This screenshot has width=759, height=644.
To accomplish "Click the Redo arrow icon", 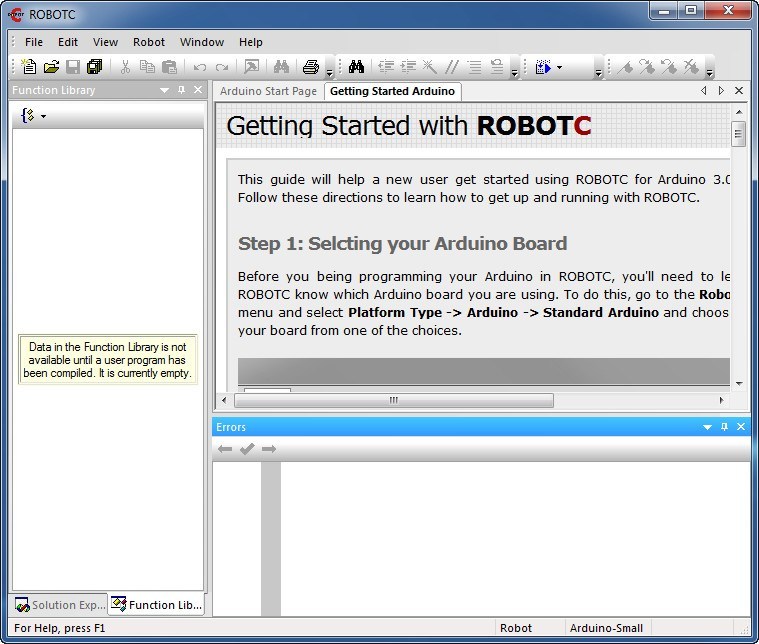I will (222, 67).
